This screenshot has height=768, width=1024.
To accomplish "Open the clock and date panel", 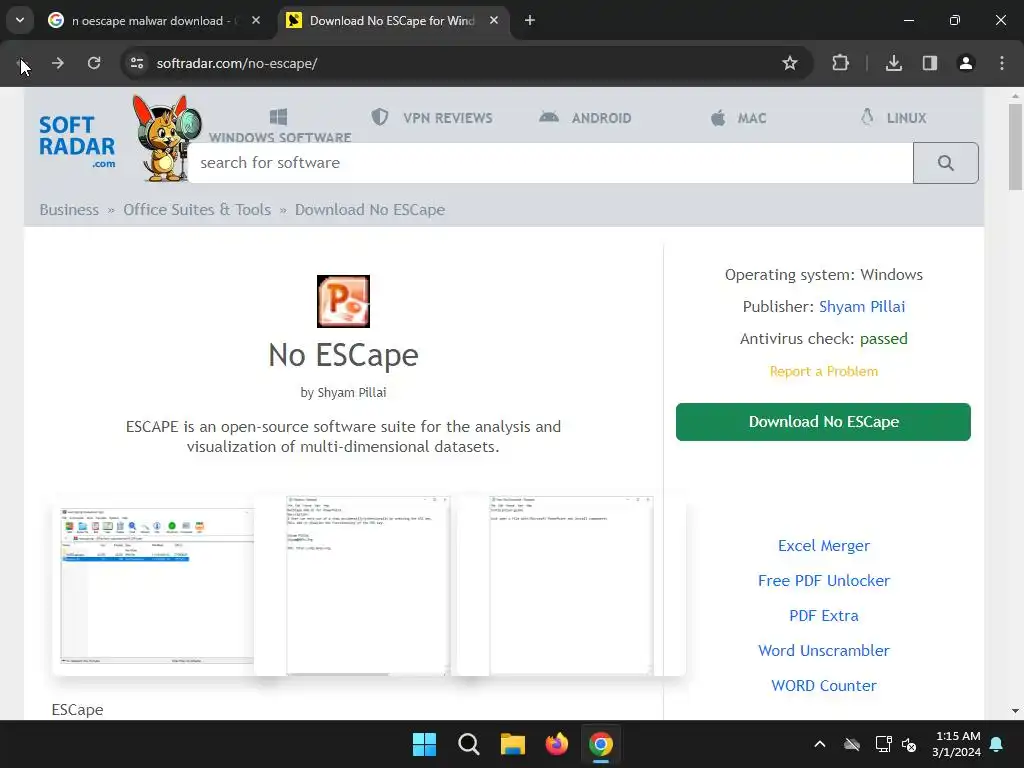I will pos(957,744).
